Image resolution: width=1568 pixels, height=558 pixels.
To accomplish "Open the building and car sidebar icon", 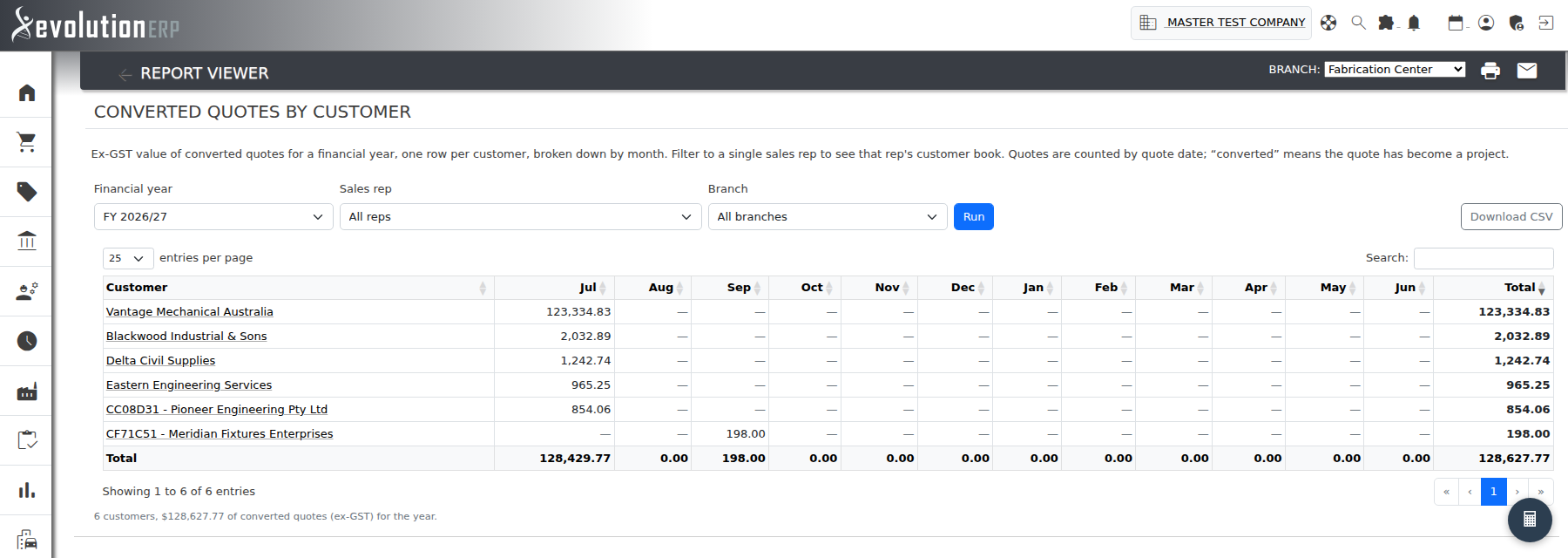I will pos(27,540).
